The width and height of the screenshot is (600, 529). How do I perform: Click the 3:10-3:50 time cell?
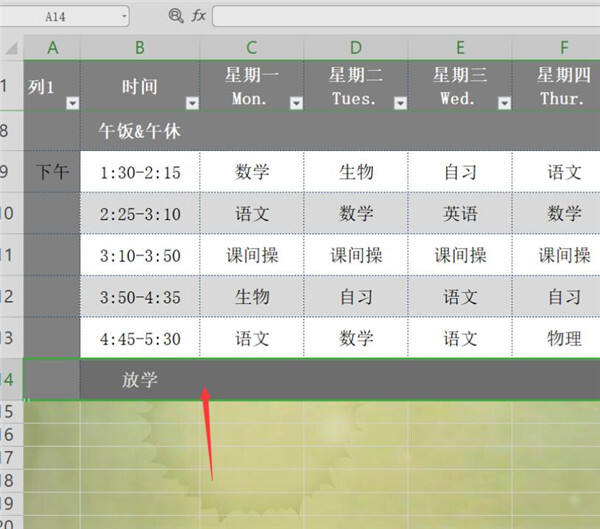pyautogui.click(x=140, y=255)
